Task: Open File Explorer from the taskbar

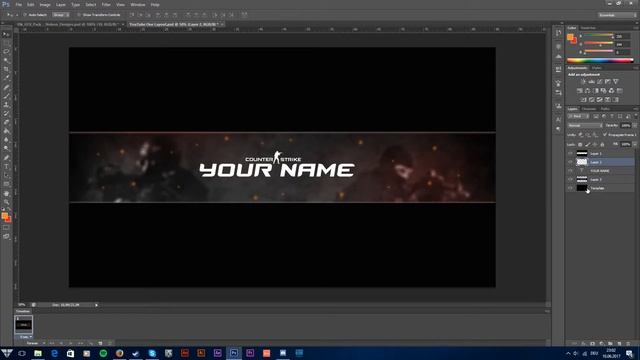Action: pyautogui.click(x=38, y=353)
